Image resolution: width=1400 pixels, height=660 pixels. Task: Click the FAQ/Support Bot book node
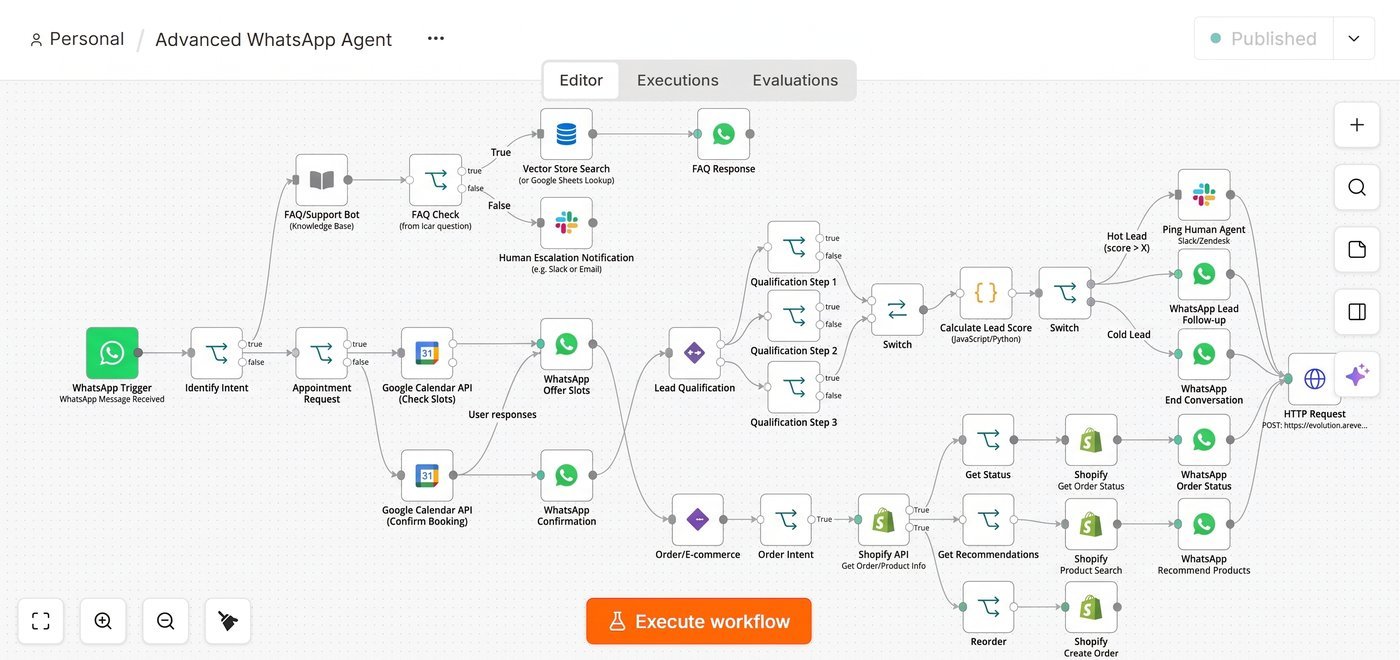pos(322,180)
